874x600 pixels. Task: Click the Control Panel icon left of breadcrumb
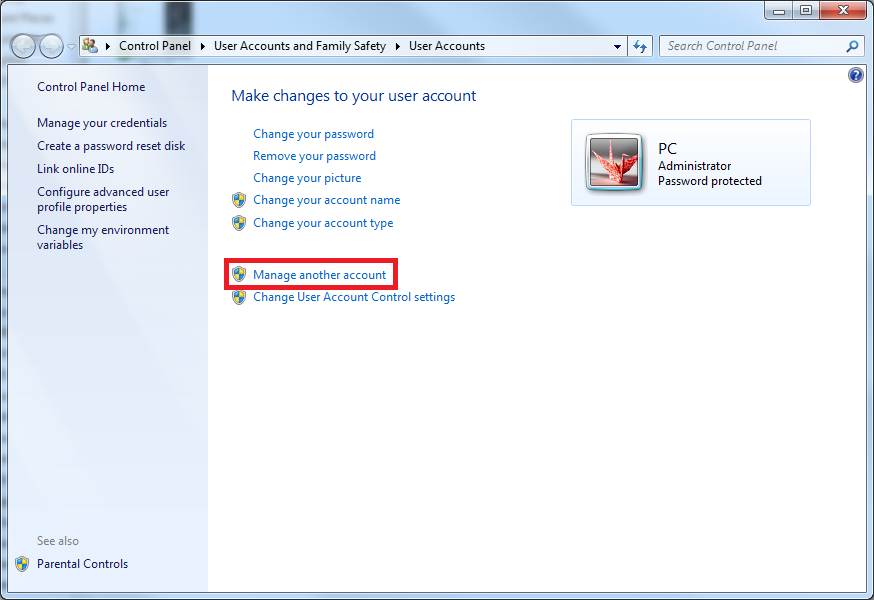click(89, 45)
